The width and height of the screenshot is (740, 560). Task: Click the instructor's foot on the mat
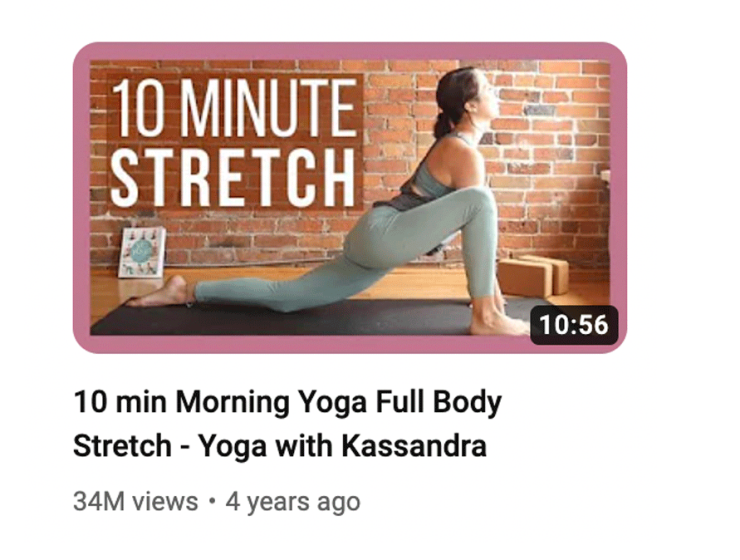(x=158, y=293)
